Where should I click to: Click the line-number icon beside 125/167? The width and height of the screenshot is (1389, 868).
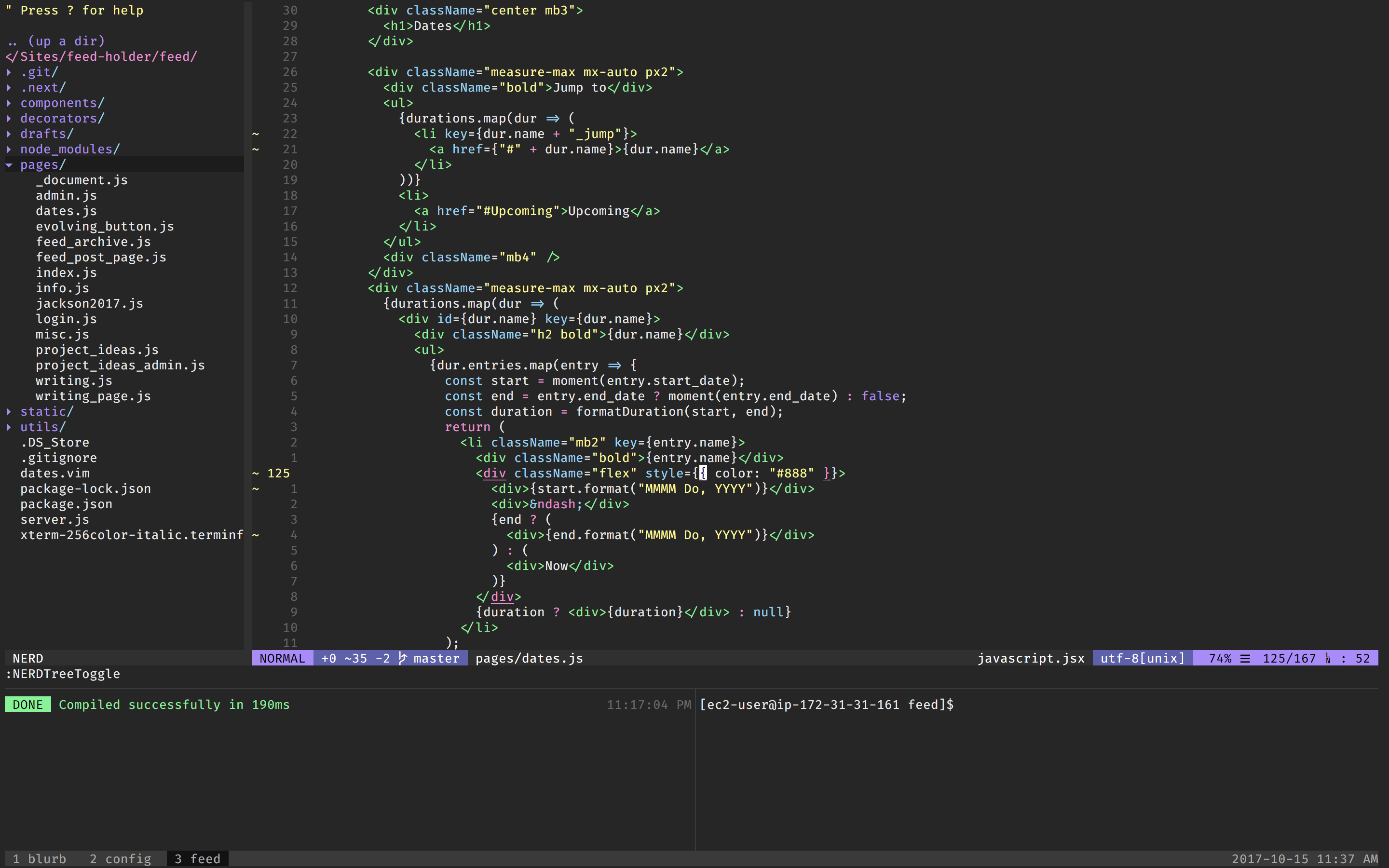pos(1328,658)
